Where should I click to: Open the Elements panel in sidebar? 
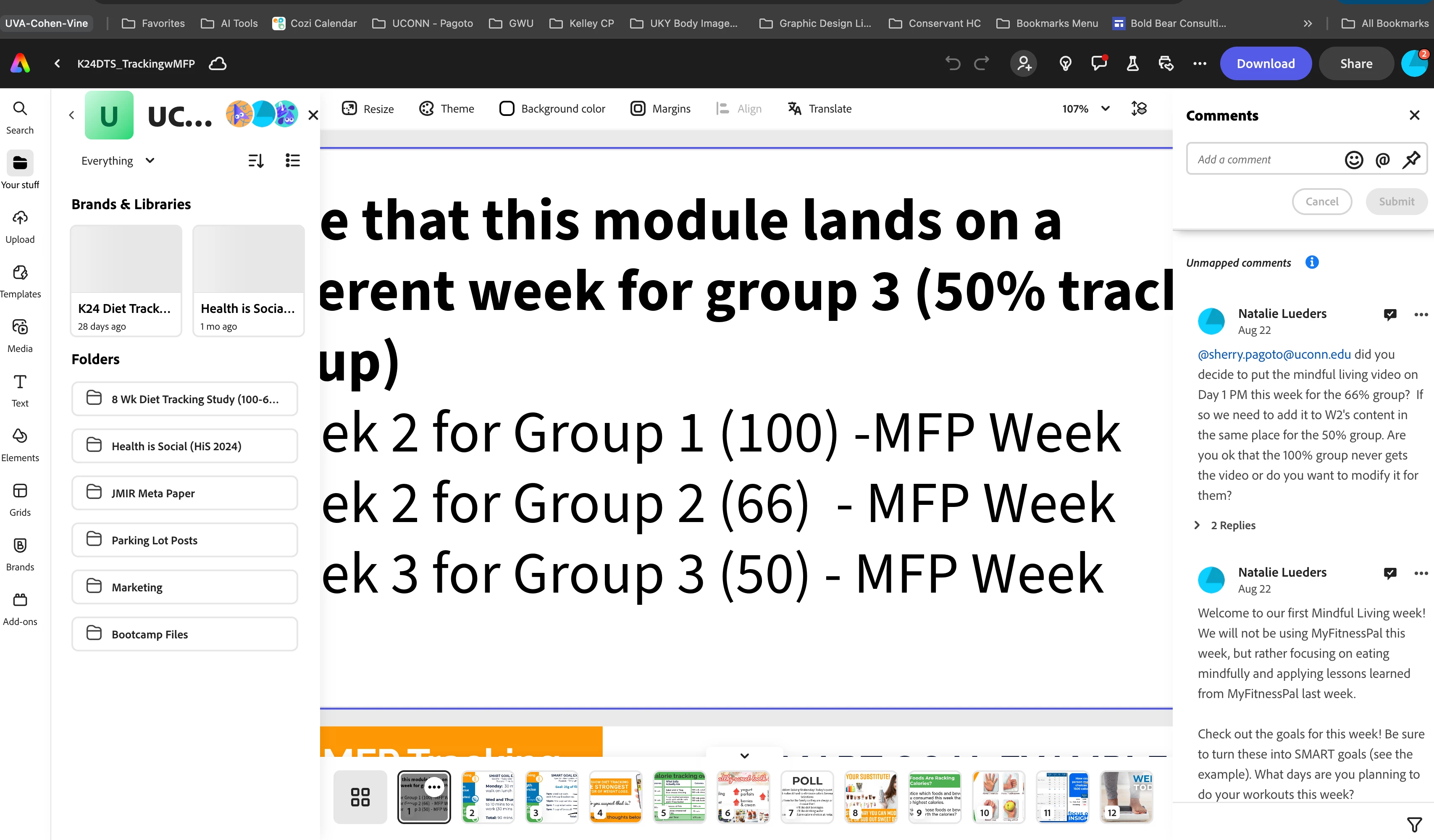click(x=20, y=444)
